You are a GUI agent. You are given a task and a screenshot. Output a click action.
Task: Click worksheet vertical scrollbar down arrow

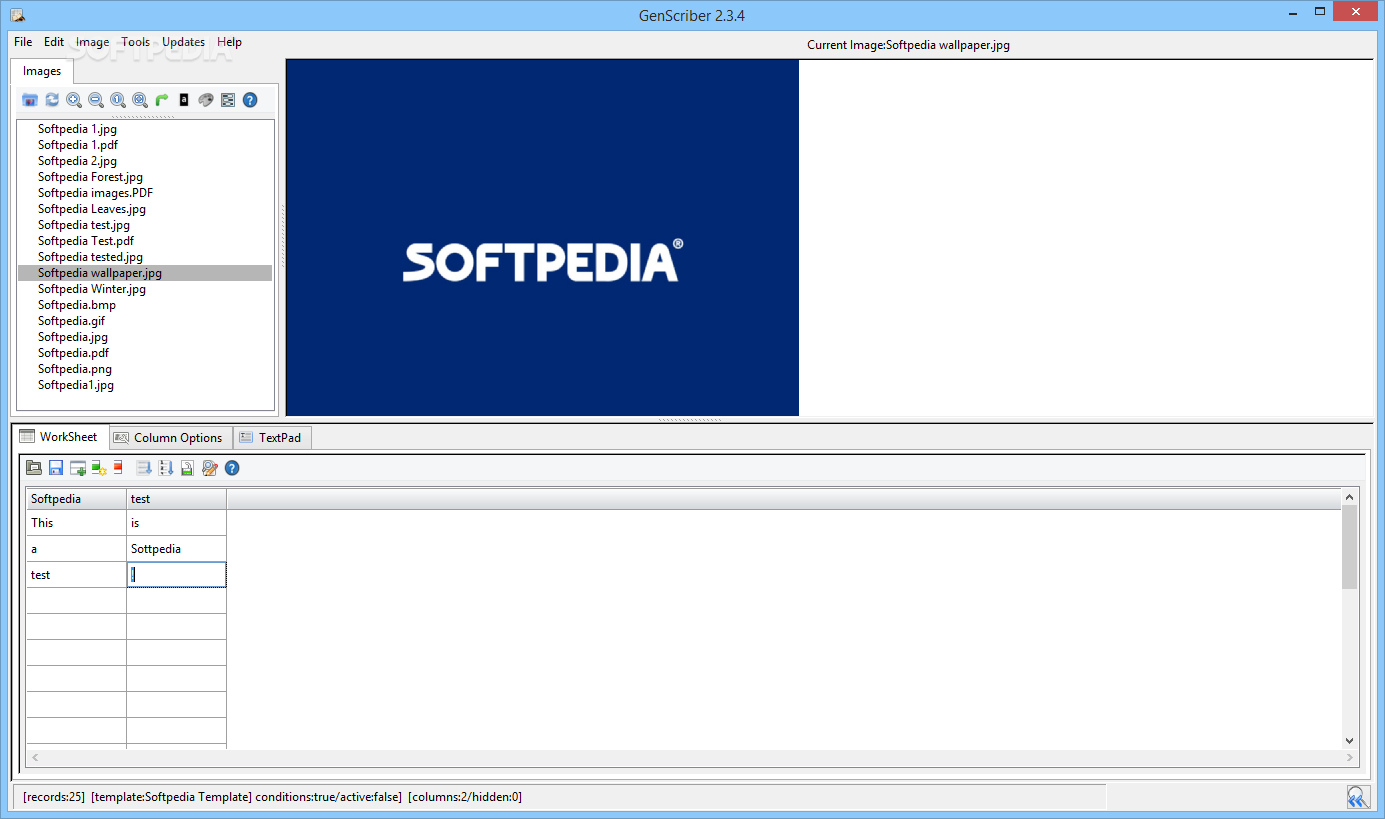pos(1349,740)
